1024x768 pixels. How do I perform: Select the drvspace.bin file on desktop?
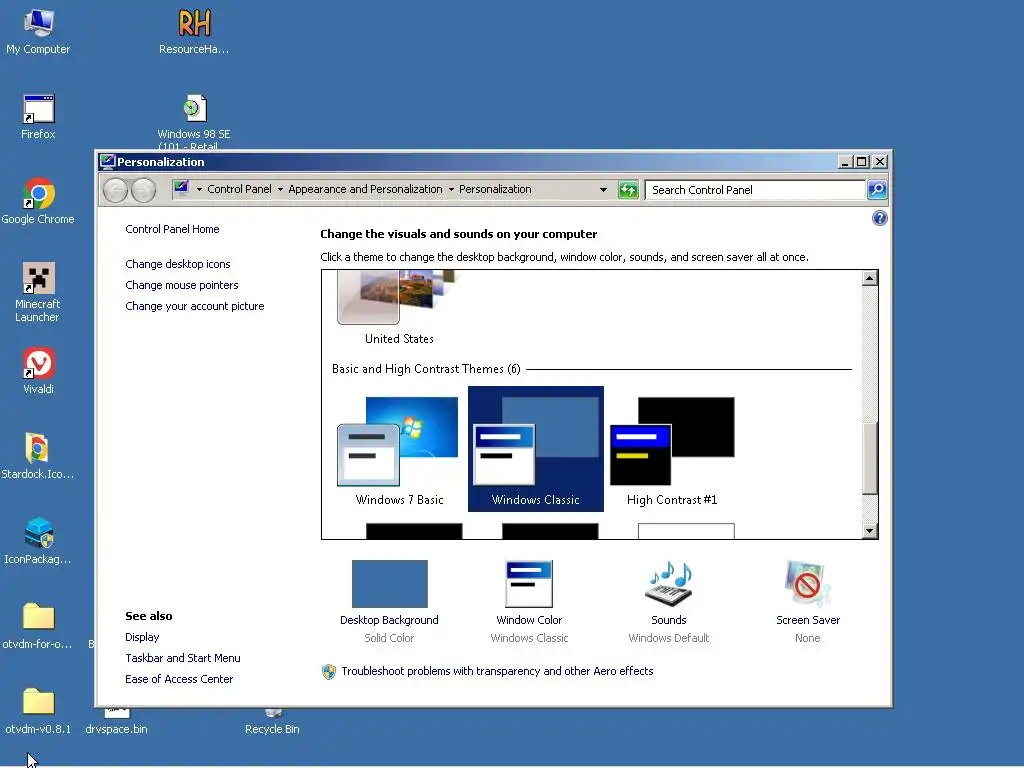(116, 722)
